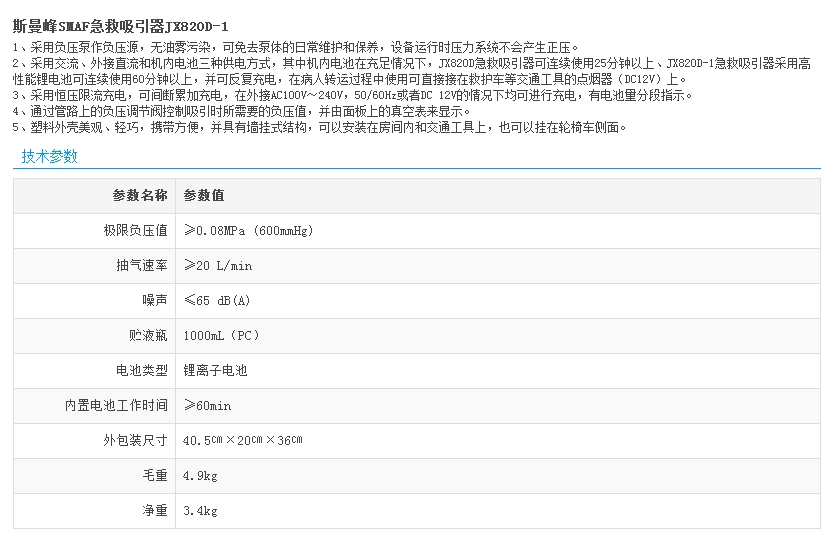This screenshot has height=538, width=835.
Task: Click the 4.9kg gross weight value
Action: coord(200,475)
